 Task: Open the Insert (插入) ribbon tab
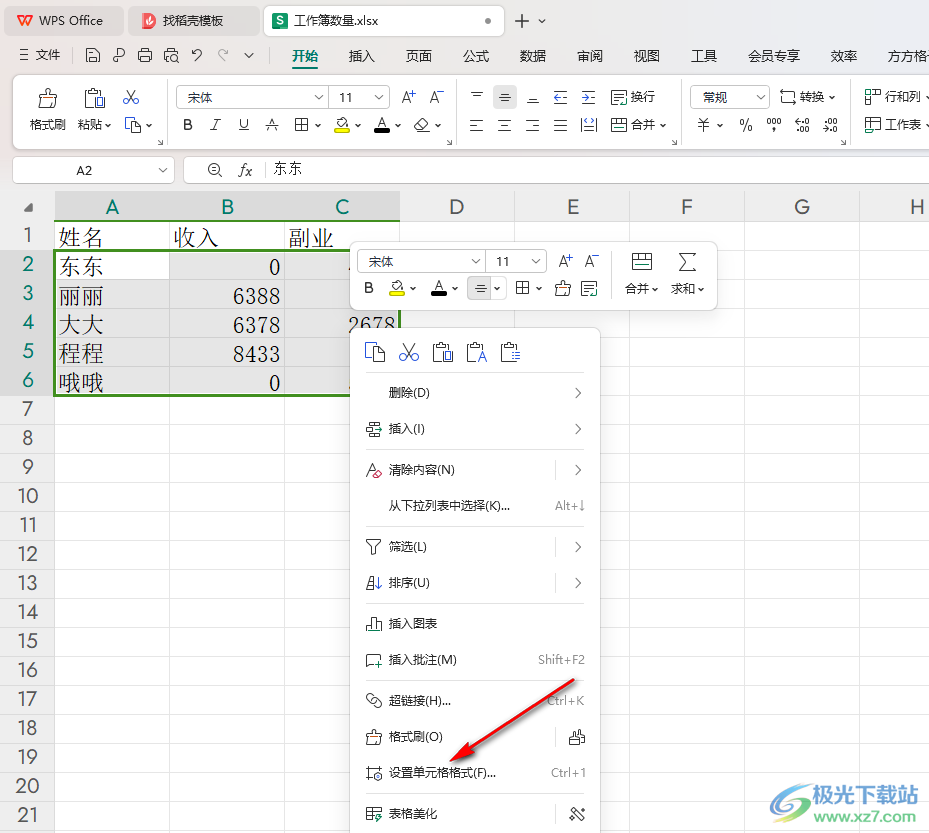coord(361,56)
